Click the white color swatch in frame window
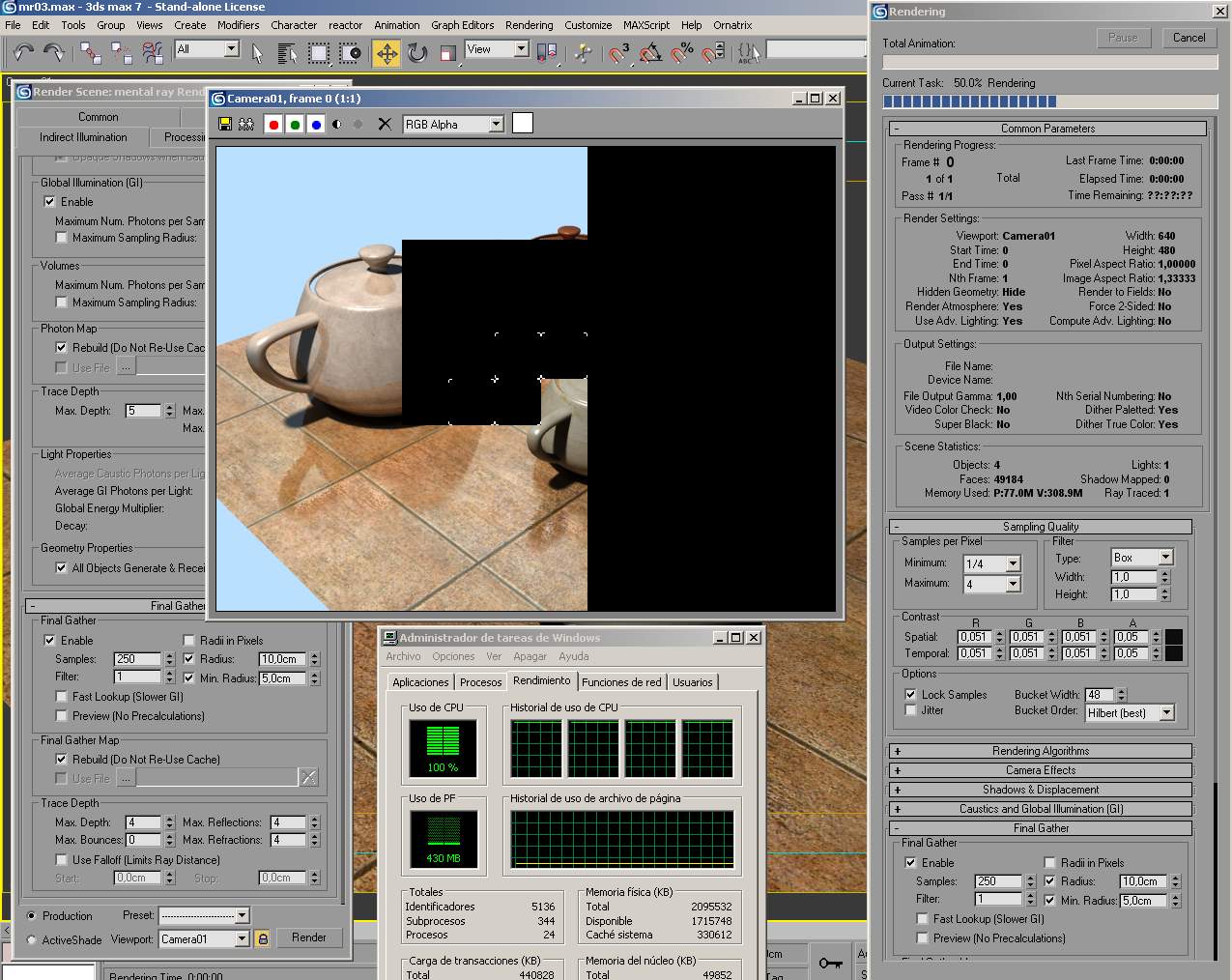This screenshot has height=980, width=1232. point(523,123)
